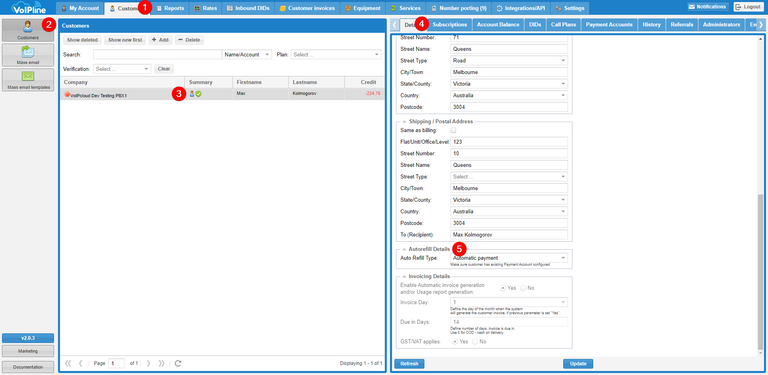Click the user icon in Summary column
This screenshot has width=768, height=375.
coord(192,94)
